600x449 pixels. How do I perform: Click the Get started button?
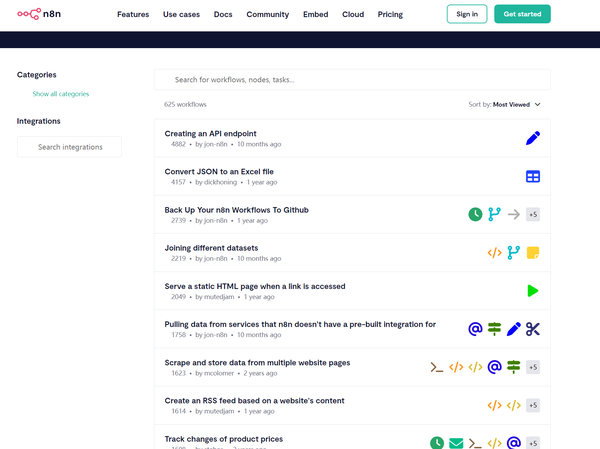click(x=522, y=14)
